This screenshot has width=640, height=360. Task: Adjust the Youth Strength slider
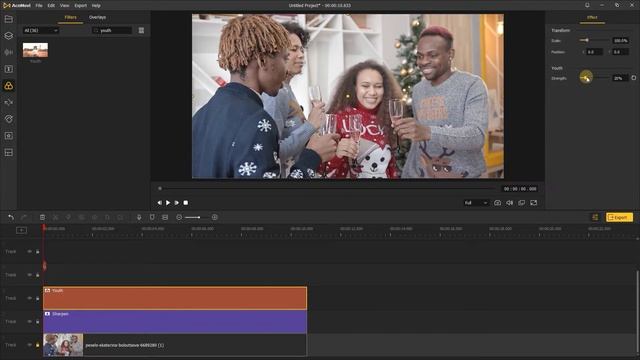click(x=594, y=77)
